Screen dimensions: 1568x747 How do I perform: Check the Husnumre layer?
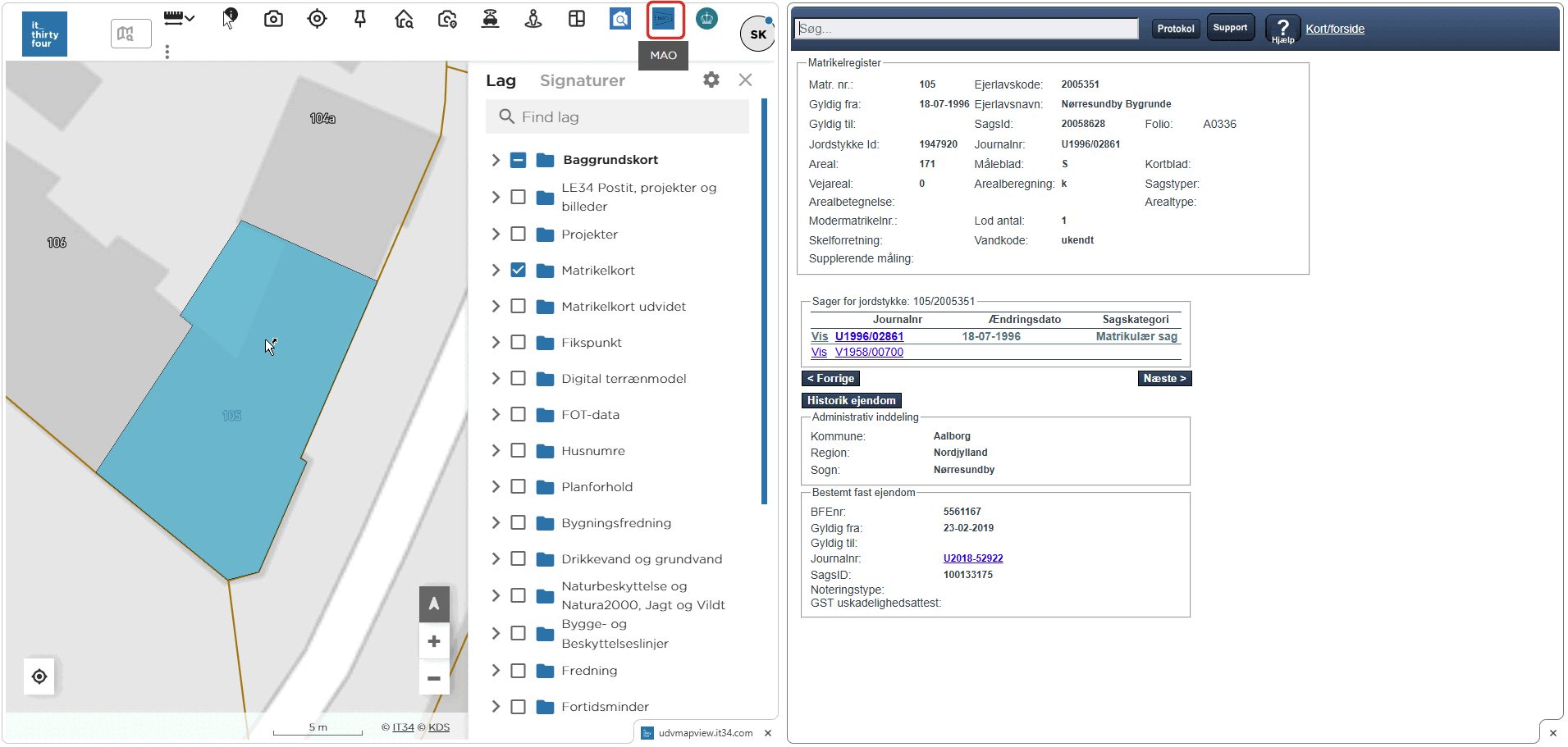pyautogui.click(x=518, y=450)
